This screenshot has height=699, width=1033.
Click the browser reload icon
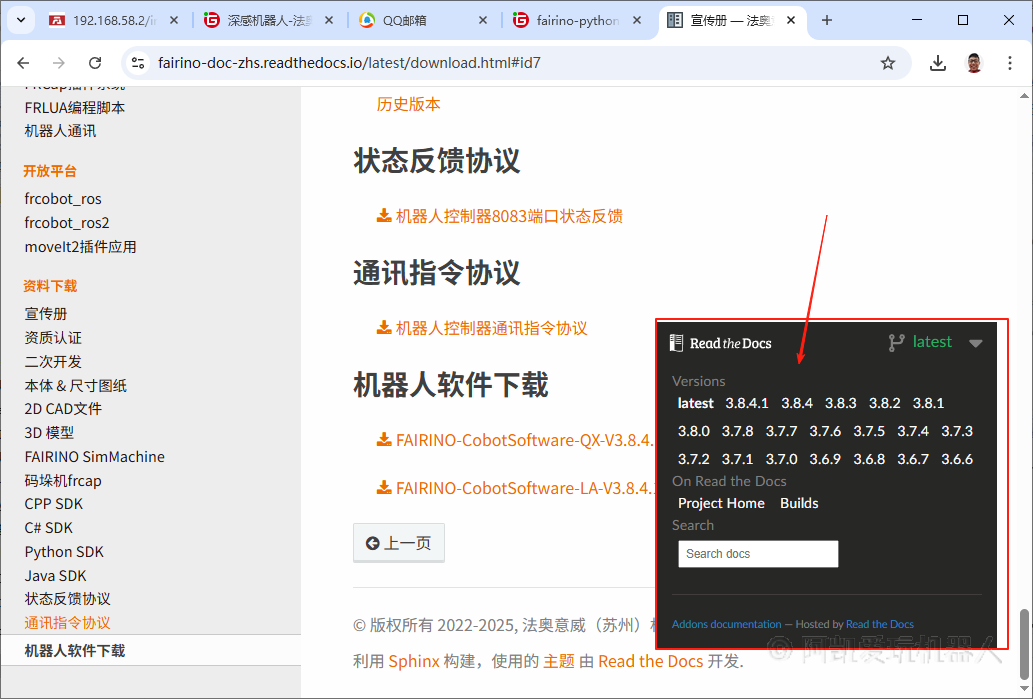(x=95, y=63)
